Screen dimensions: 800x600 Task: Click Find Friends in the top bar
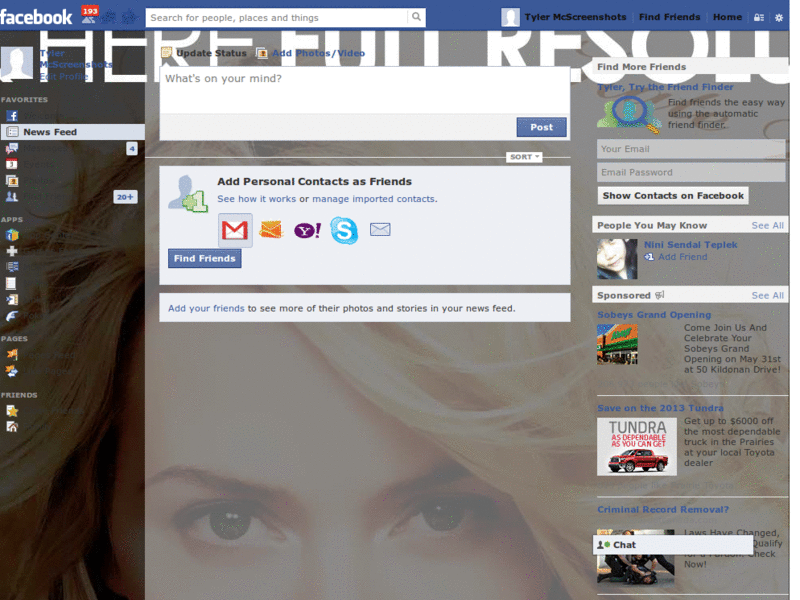point(669,17)
